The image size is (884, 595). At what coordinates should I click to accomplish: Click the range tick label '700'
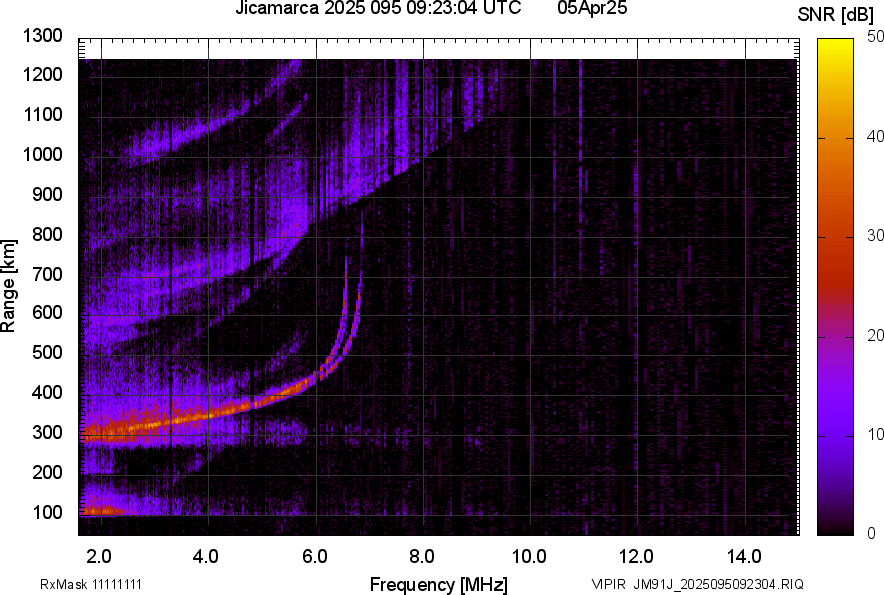[x=47, y=274]
